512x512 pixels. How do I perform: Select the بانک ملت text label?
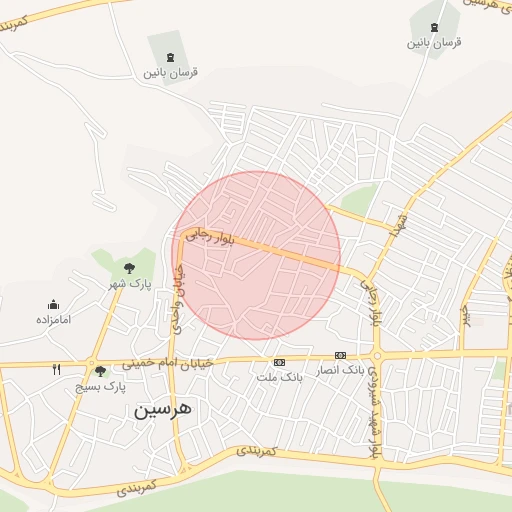279,377
